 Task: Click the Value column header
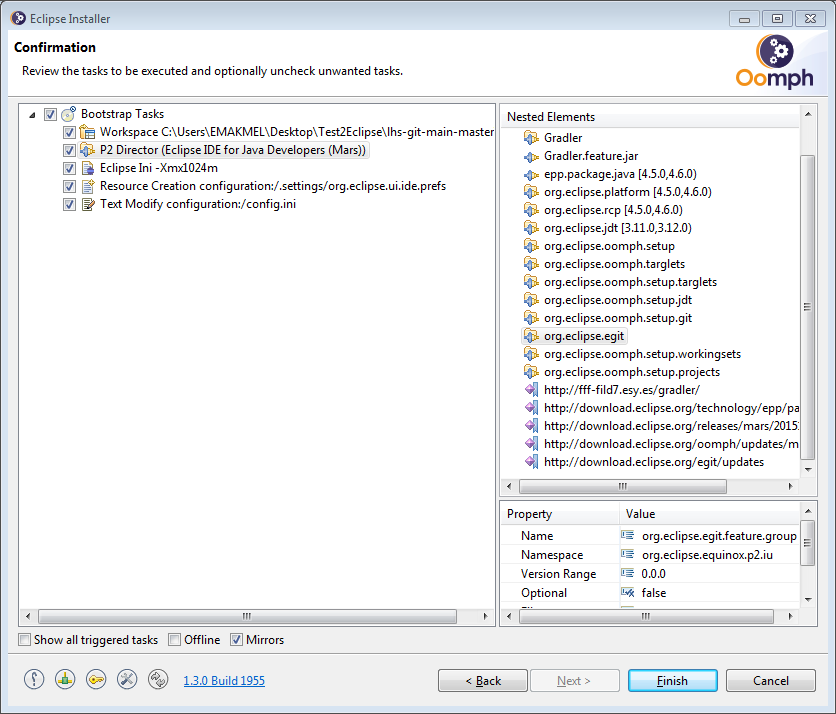tap(710, 514)
